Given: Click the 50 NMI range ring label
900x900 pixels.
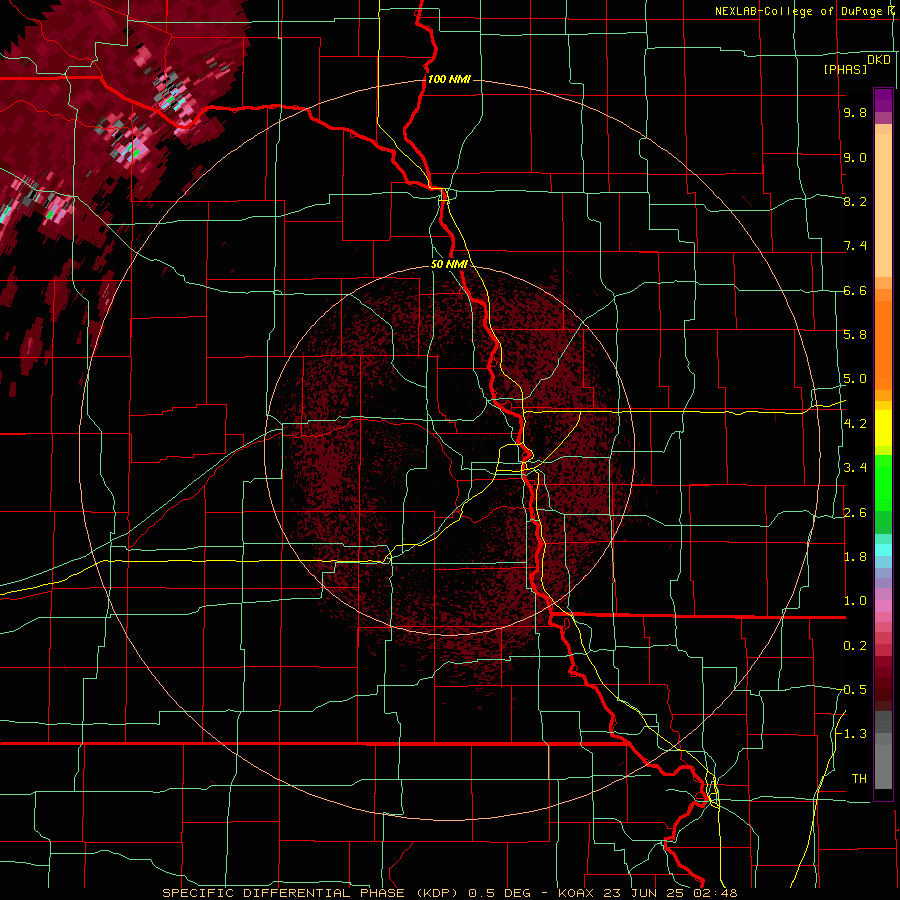Looking at the screenshot, I should (x=449, y=264).
